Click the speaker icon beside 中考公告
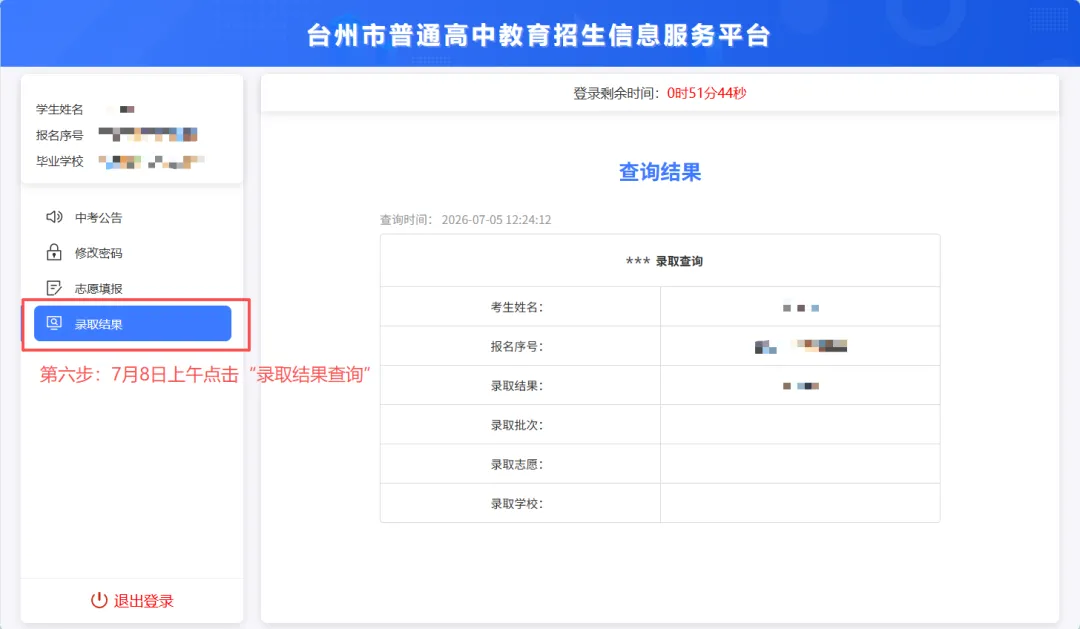Screen dimensions: 1080x629 tap(54, 217)
